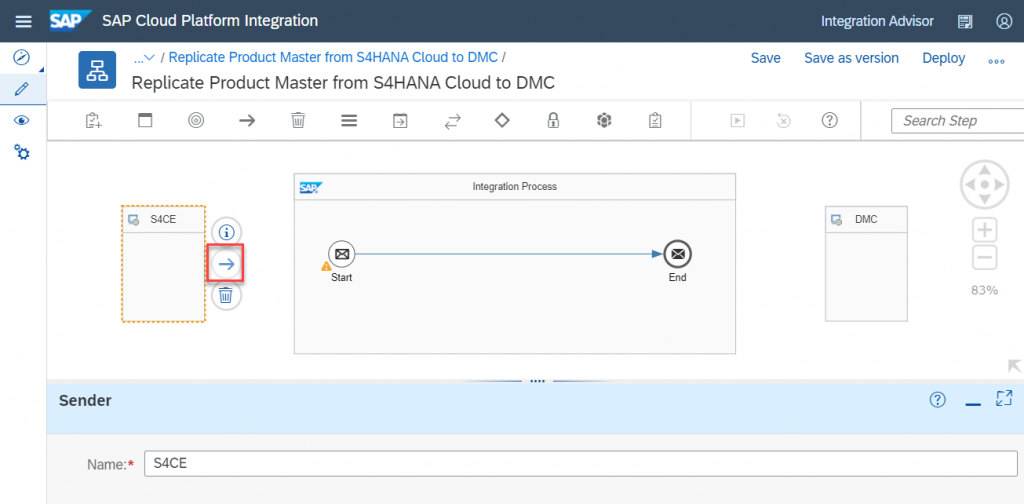Select the End message event

click(677, 254)
